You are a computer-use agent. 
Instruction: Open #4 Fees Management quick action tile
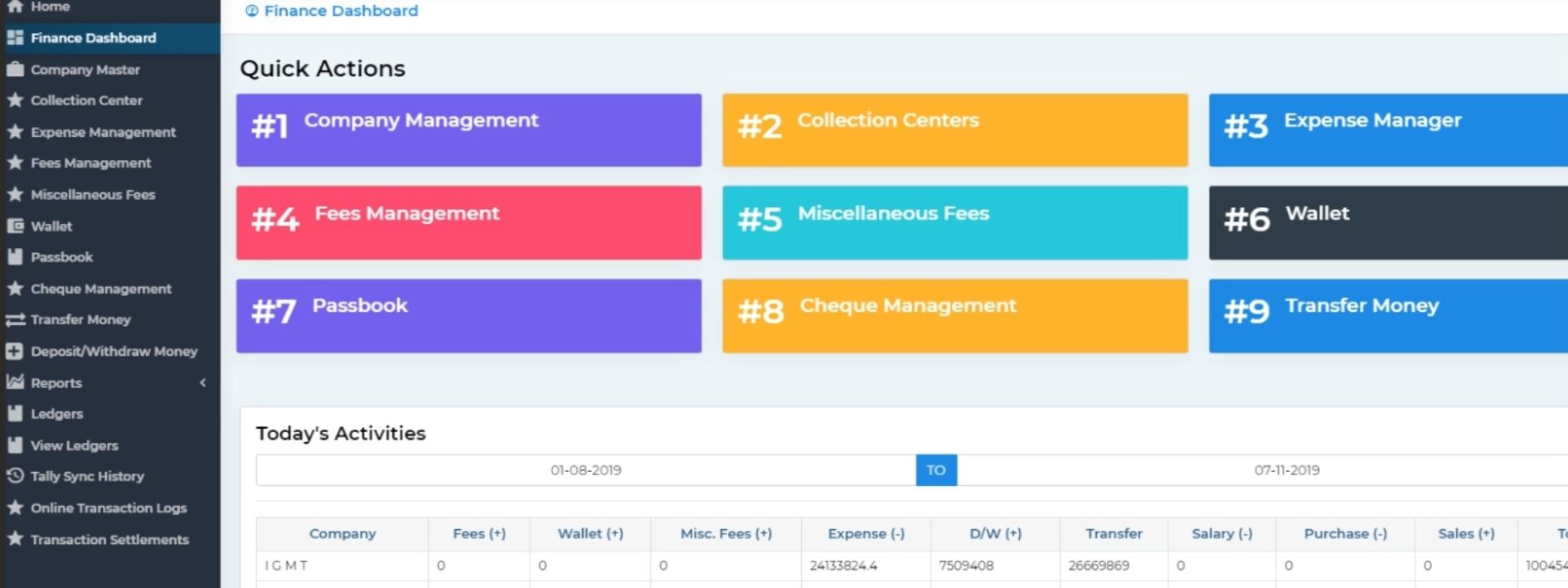coord(468,222)
